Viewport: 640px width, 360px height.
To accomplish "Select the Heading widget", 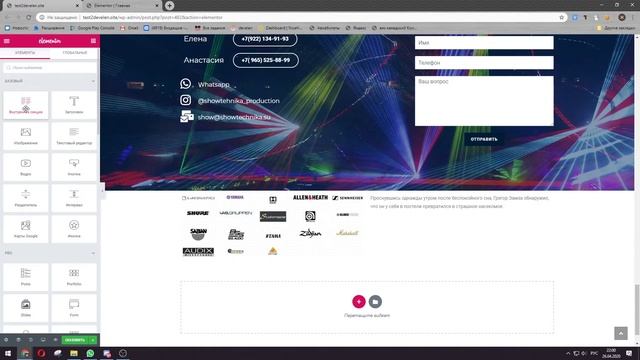I will pos(74,105).
